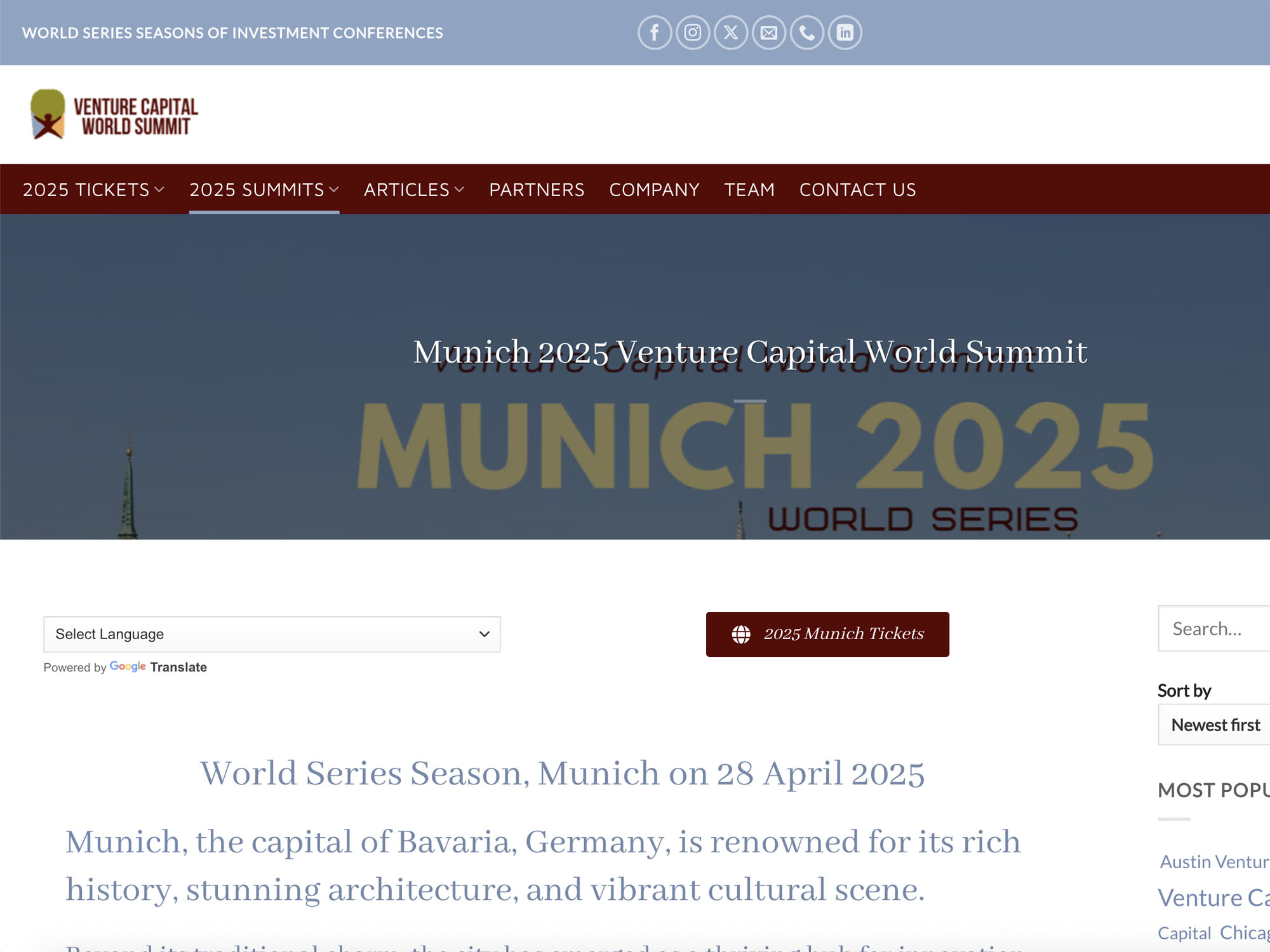Image resolution: width=1270 pixels, height=952 pixels.
Task: Click the World Series Season Munich heading
Action: point(562,773)
